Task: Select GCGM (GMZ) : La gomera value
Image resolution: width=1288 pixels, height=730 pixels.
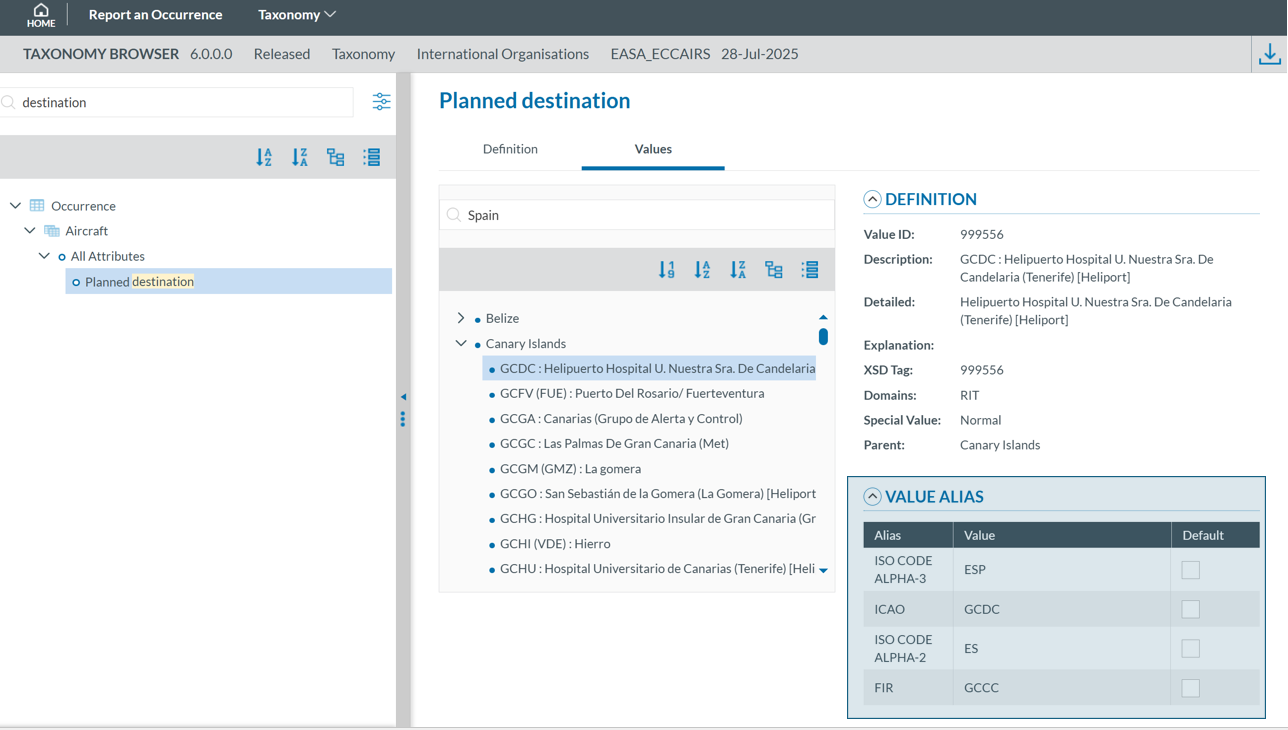Action: click(570, 469)
